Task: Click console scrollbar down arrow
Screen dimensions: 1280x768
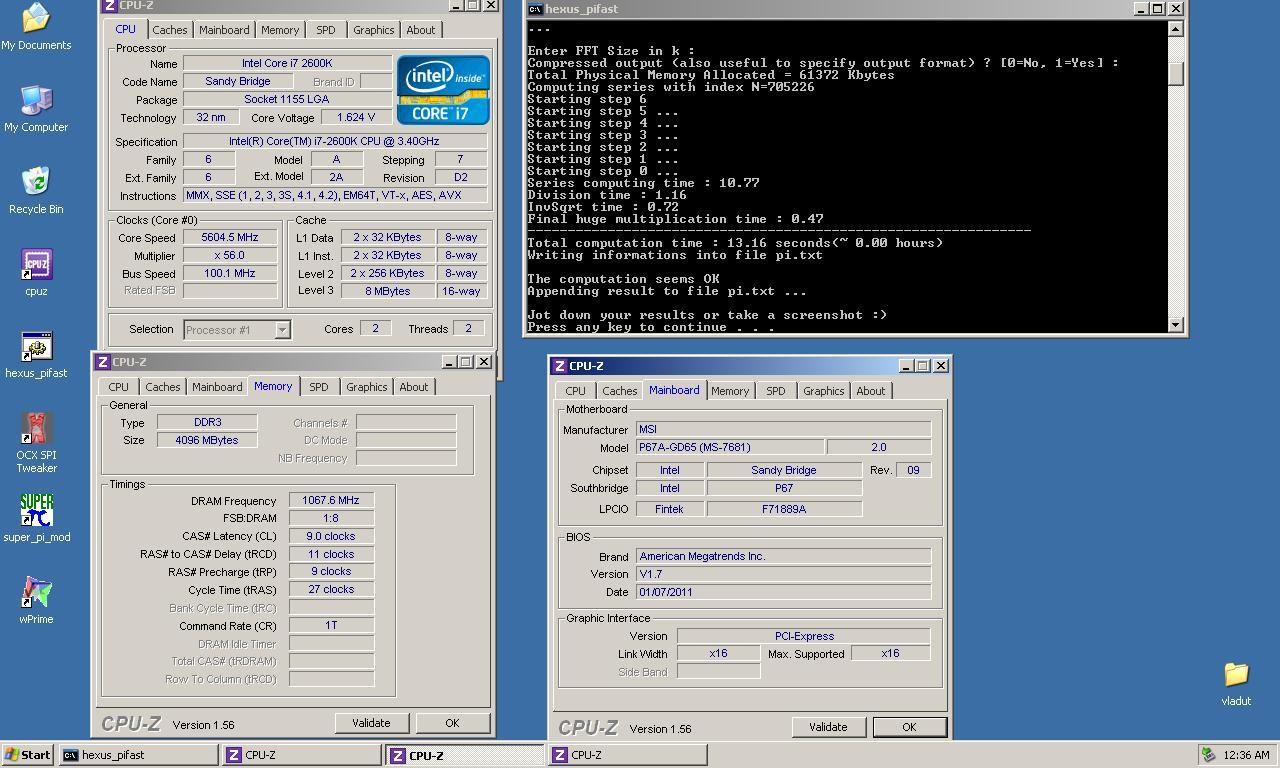Action: (1176, 324)
